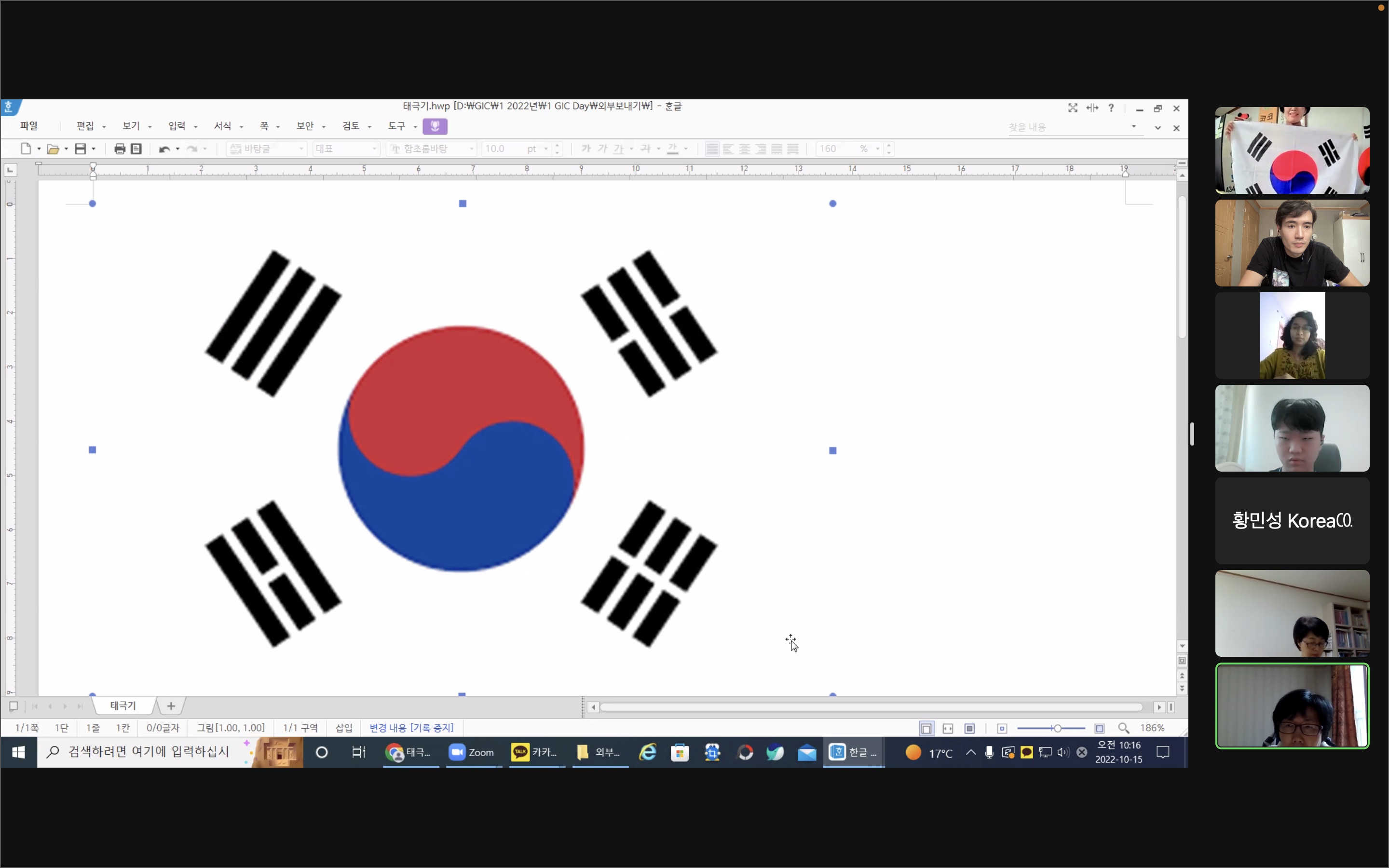Image resolution: width=1389 pixels, height=868 pixels.
Task: Open Print Preview icon next to printer
Action: [x=136, y=149]
